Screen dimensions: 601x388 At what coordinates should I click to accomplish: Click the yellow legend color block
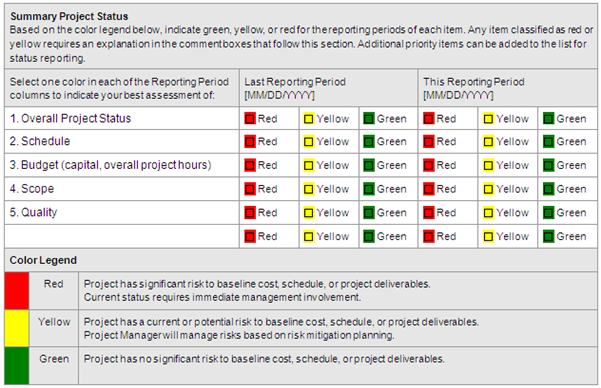point(17,328)
